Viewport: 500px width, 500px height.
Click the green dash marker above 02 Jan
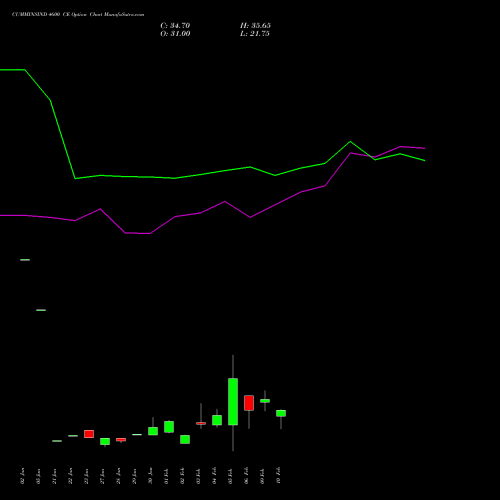tap(25, 260)
